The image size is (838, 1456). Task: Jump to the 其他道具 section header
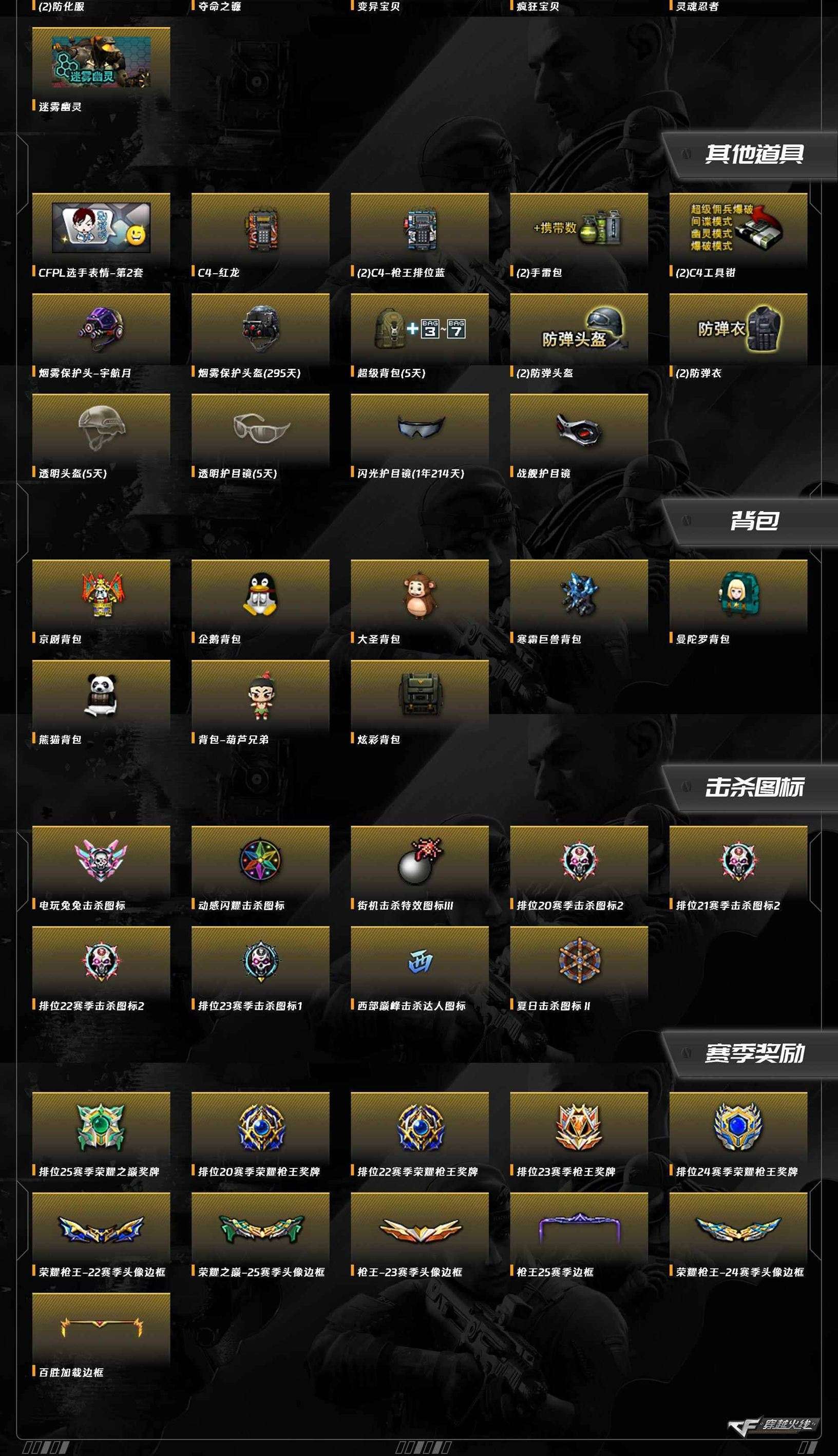754,154
